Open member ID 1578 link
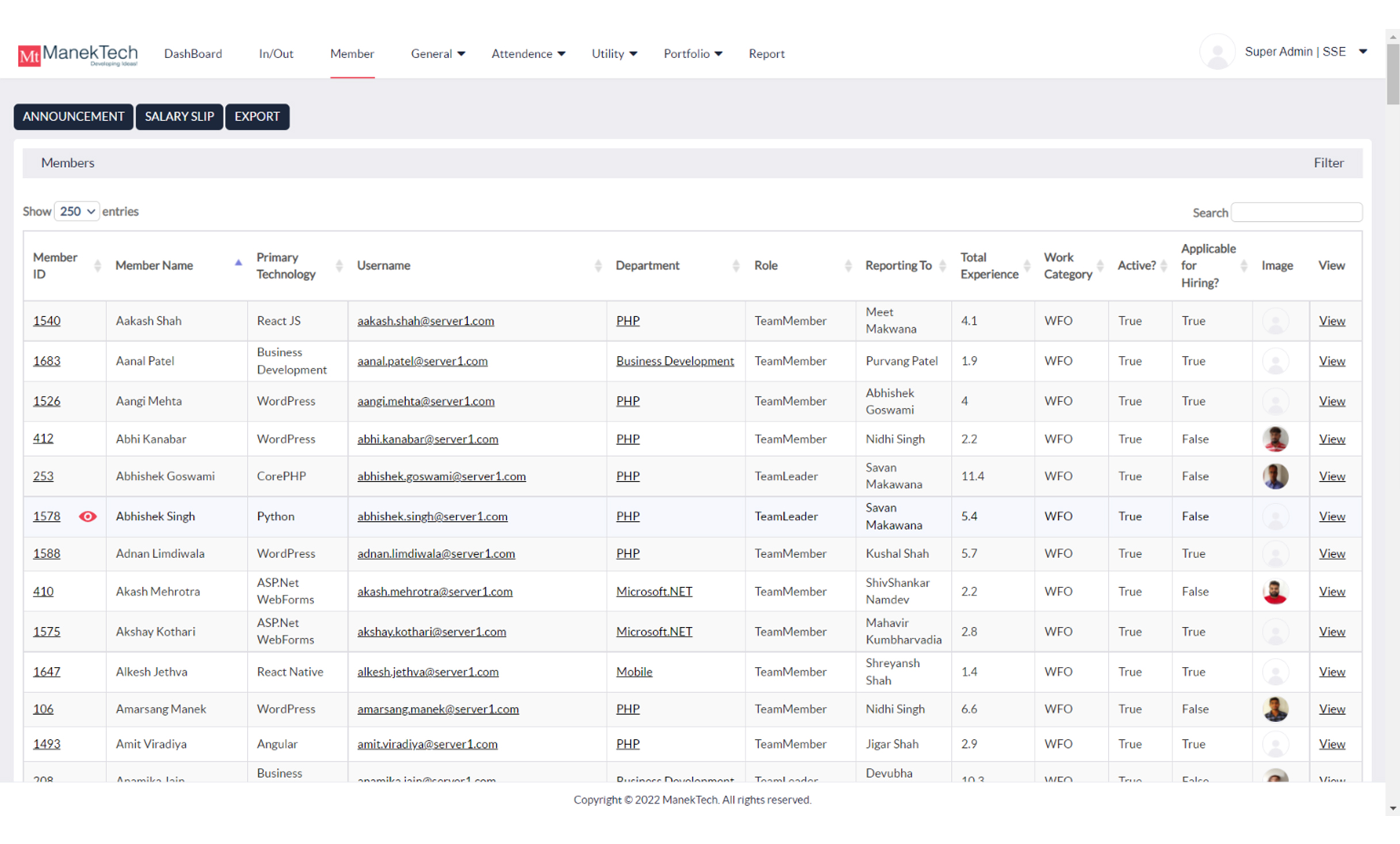 [x=47, y=516]
